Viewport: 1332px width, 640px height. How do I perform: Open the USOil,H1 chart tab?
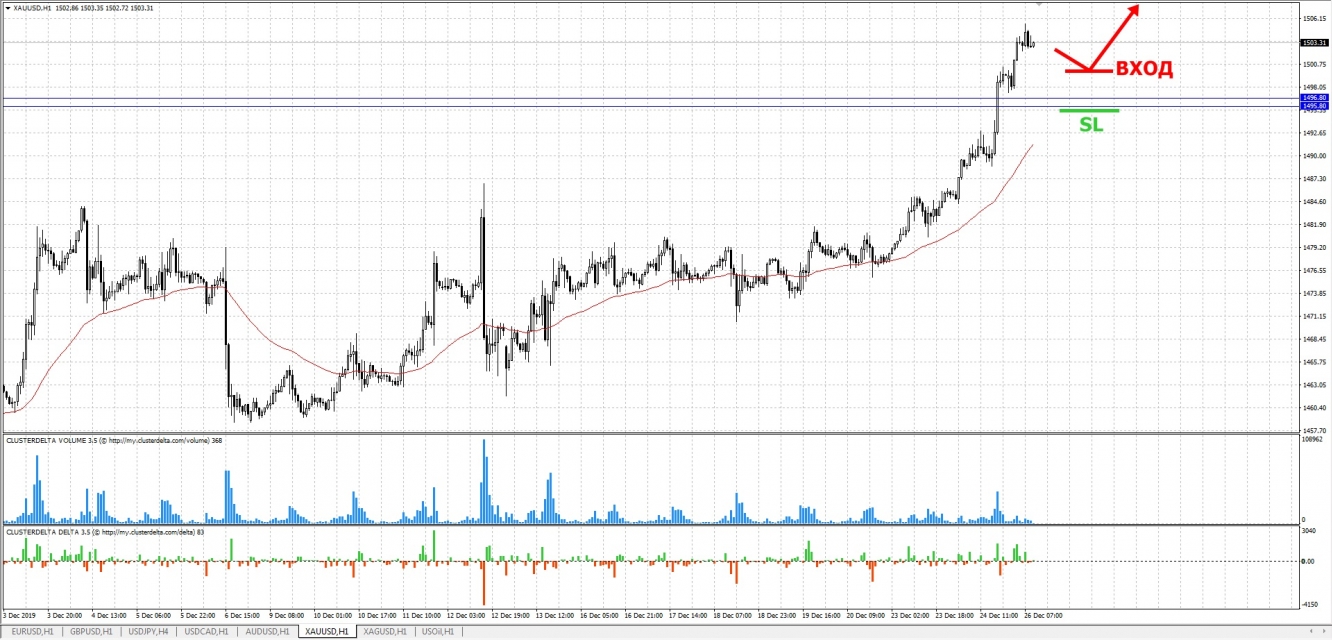pyautogui.click(x=437, y=632)
